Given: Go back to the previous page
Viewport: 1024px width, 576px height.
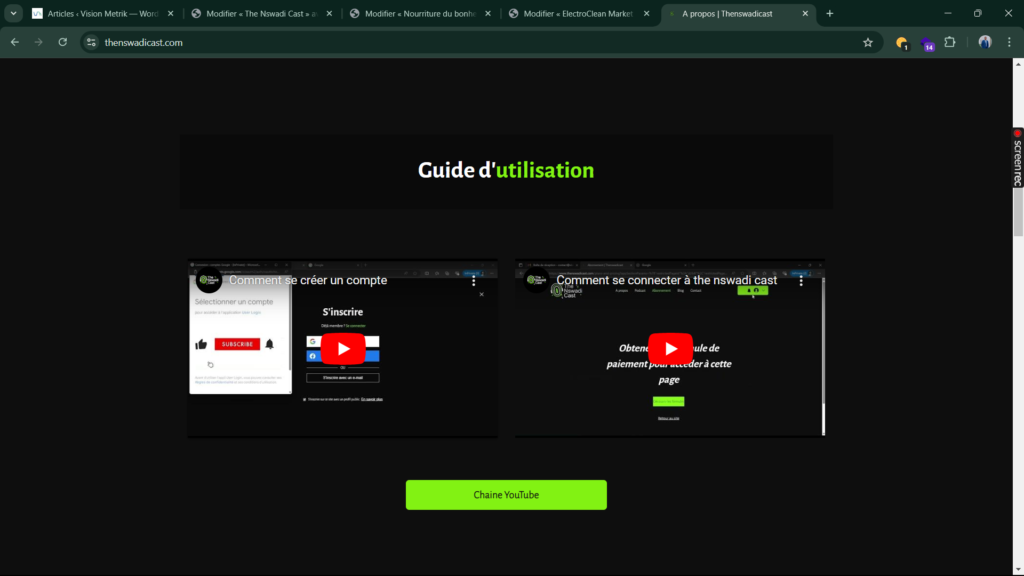Looking at the screenshot, I should click(14, 42).
